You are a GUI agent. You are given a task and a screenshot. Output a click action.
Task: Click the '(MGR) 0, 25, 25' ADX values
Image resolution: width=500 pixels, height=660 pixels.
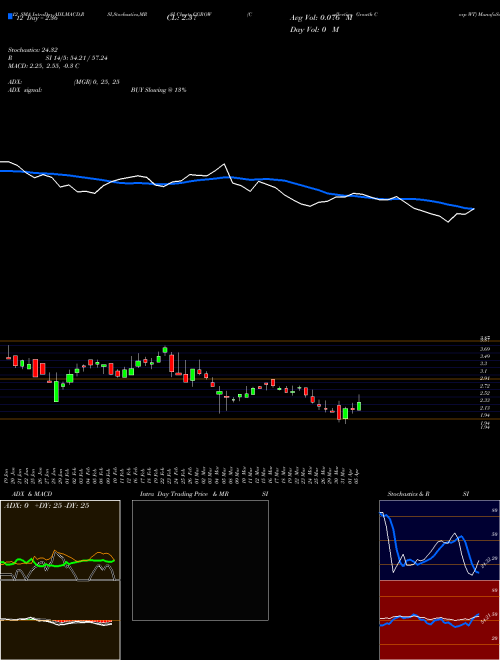[x=97, y=82]
